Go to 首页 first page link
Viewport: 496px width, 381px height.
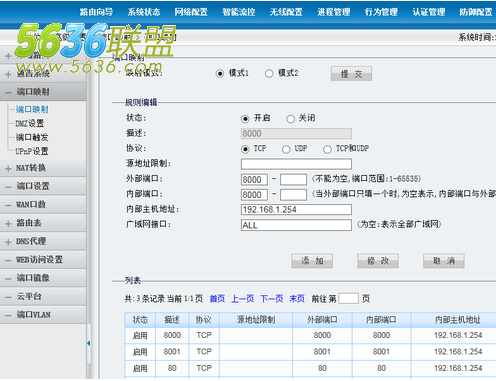(217, 299)
